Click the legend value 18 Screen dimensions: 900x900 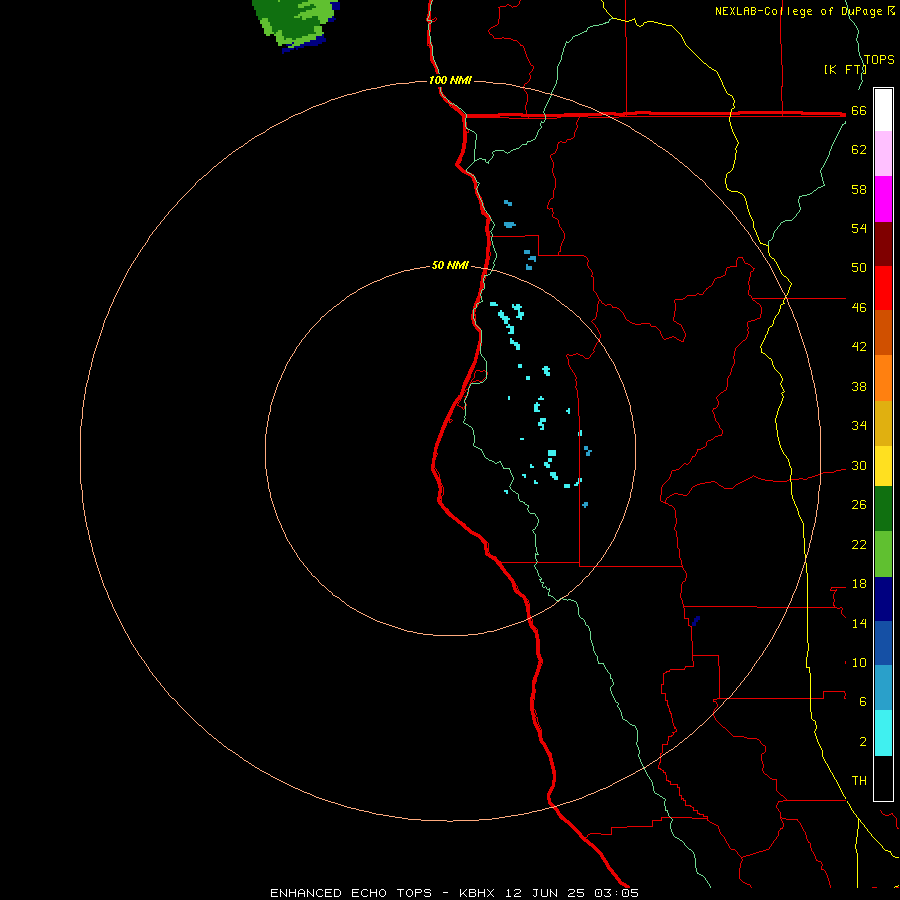coord(859,584)
